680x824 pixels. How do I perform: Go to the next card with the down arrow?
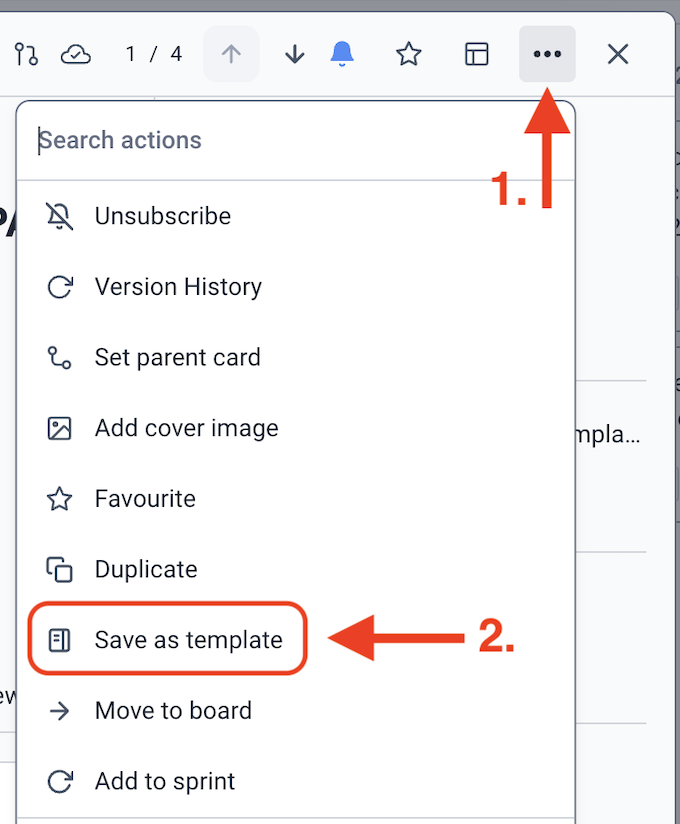294,54
